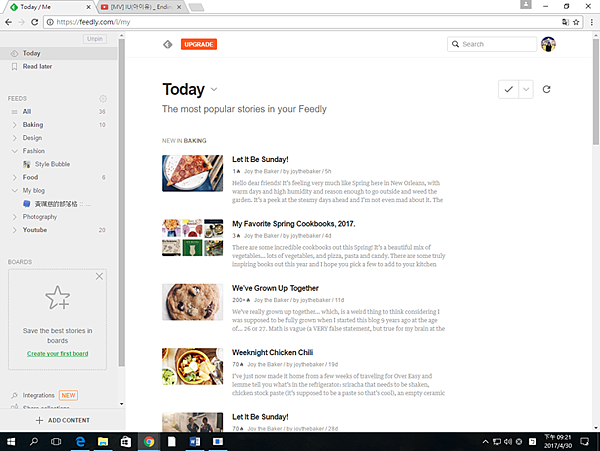Expand the Photography category chevron

pyautogui.click(x=15, y=217)
